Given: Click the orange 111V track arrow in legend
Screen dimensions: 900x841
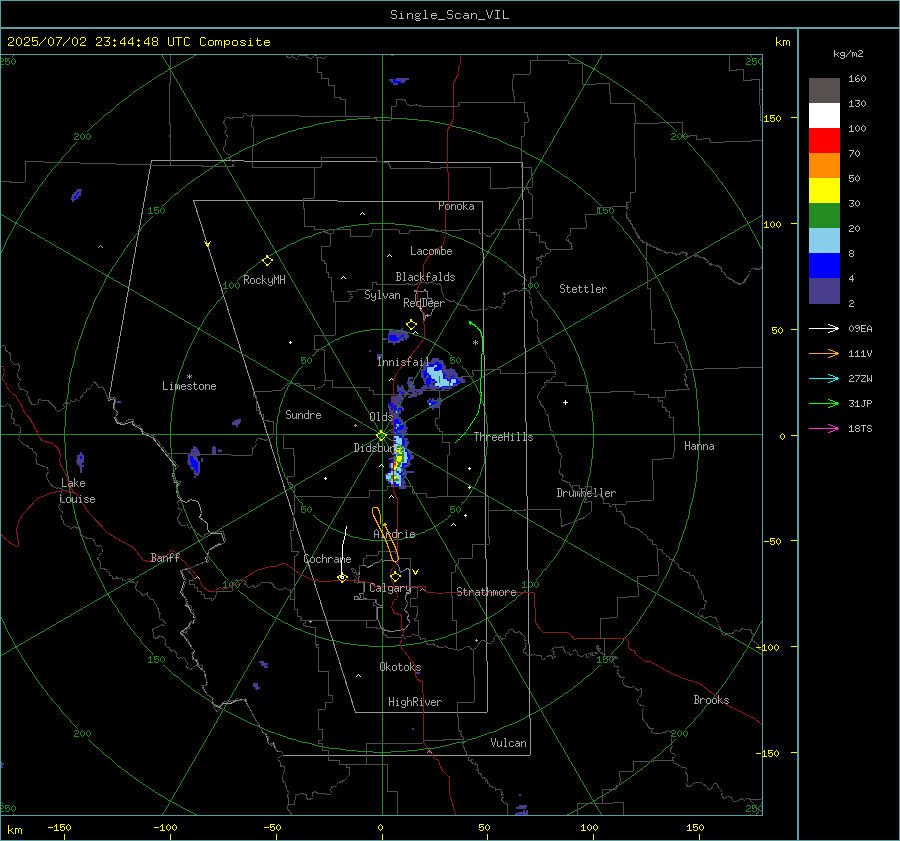Looking at the screenshot, I should click(x=824, y=354).
